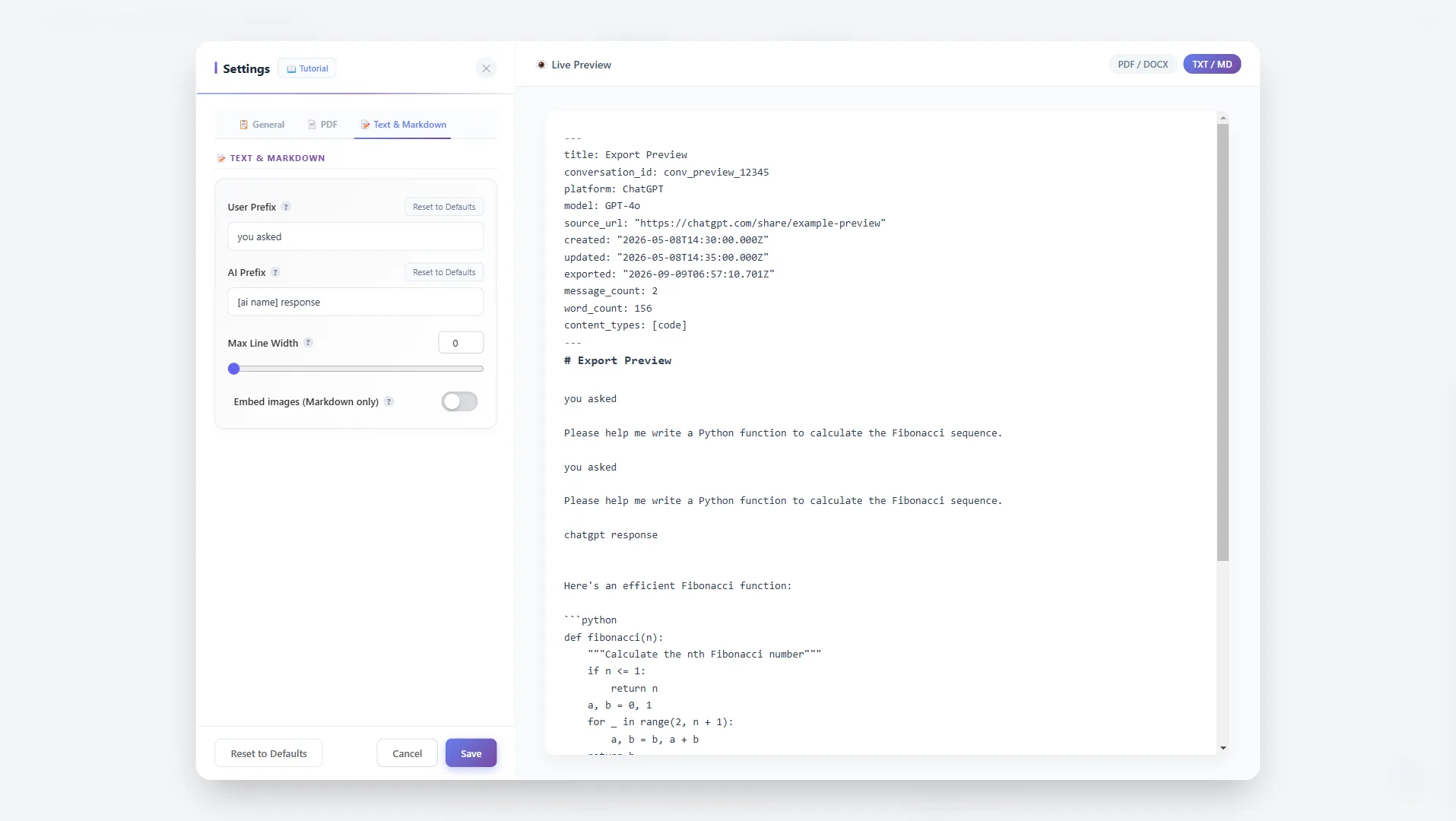1456x821 pixels.
Task: Reset AI Prefix to defaults
Action: click(444, 272)
